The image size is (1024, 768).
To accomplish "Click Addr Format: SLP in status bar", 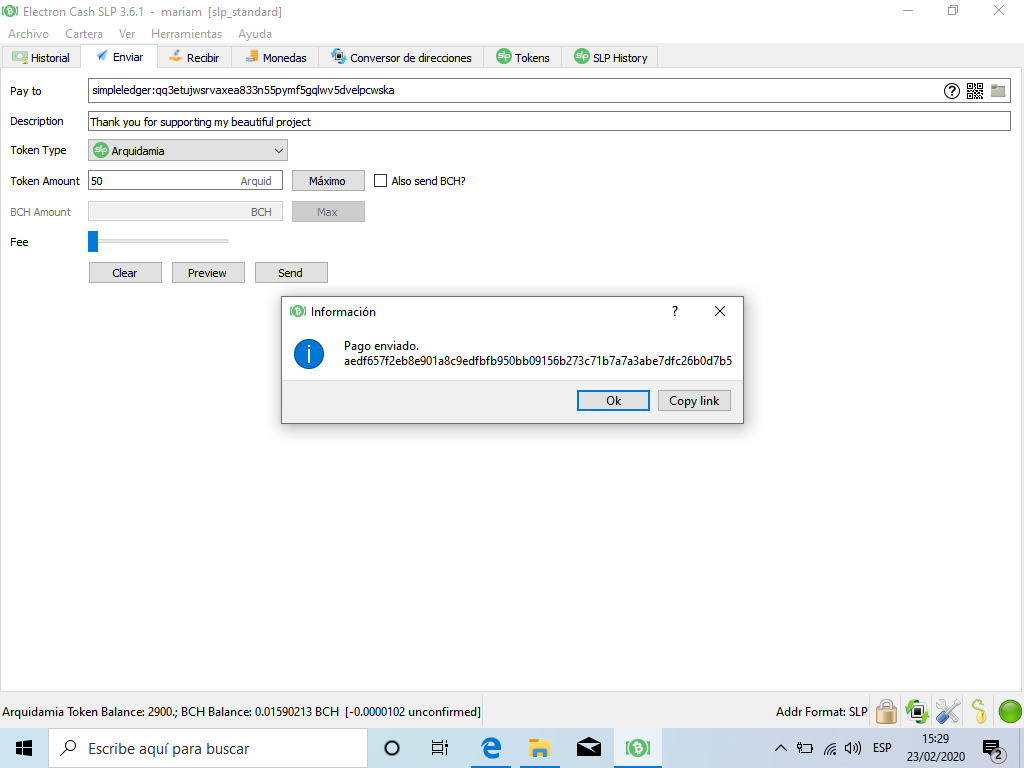I will (822, 712).
